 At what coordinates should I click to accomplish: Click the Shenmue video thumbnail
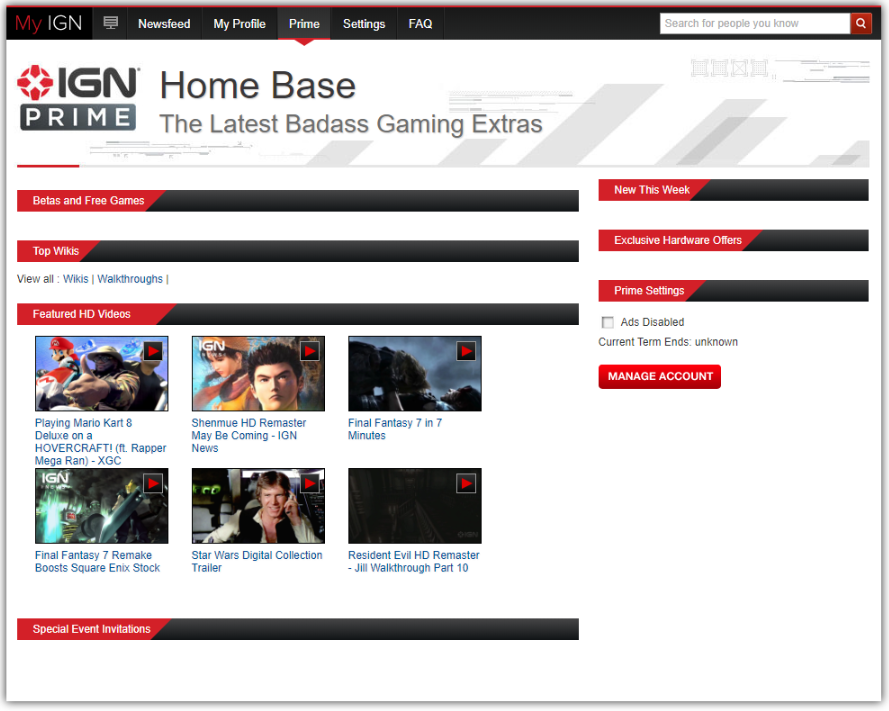pos(258,374)
